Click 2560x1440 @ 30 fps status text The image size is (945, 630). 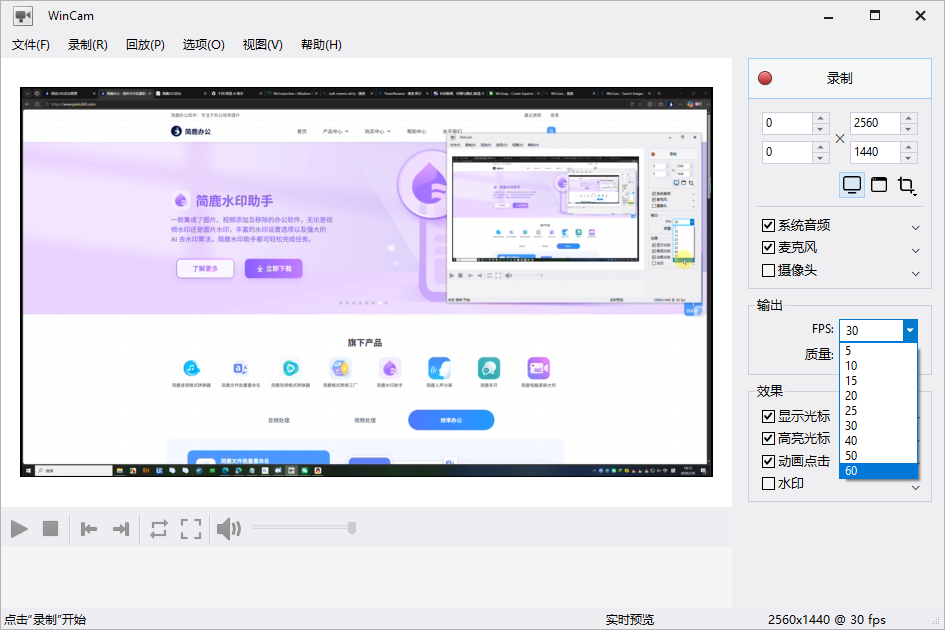(x=826, y=620)
